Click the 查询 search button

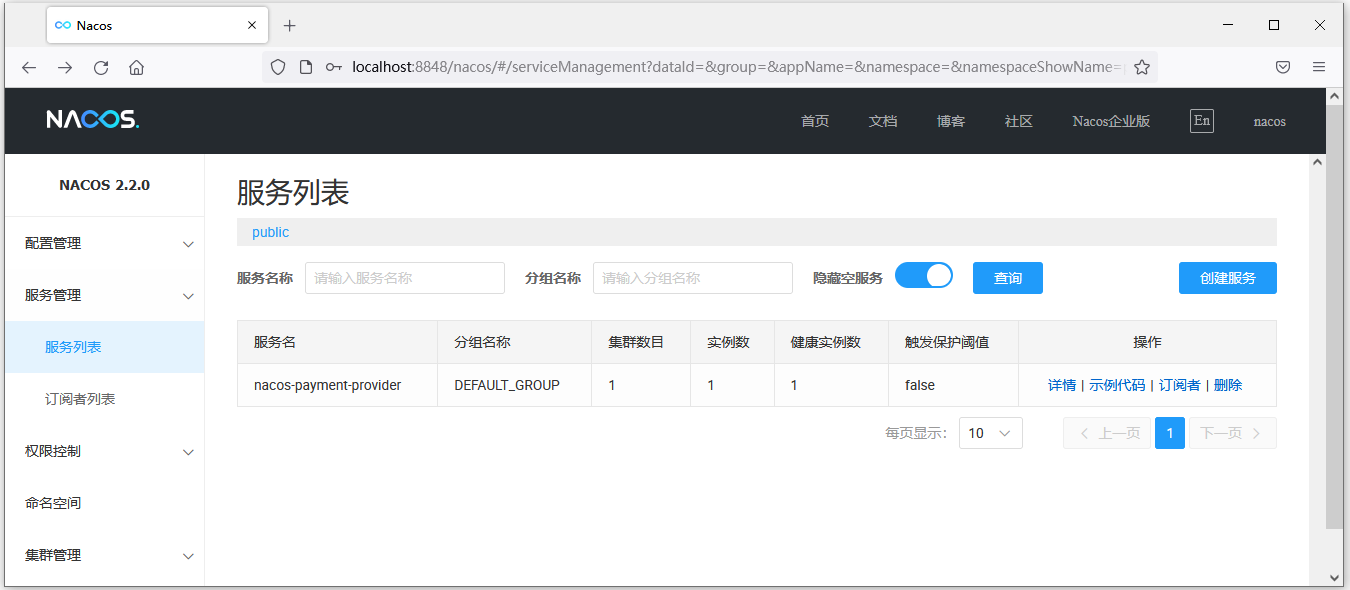[x=1008, y=278]
